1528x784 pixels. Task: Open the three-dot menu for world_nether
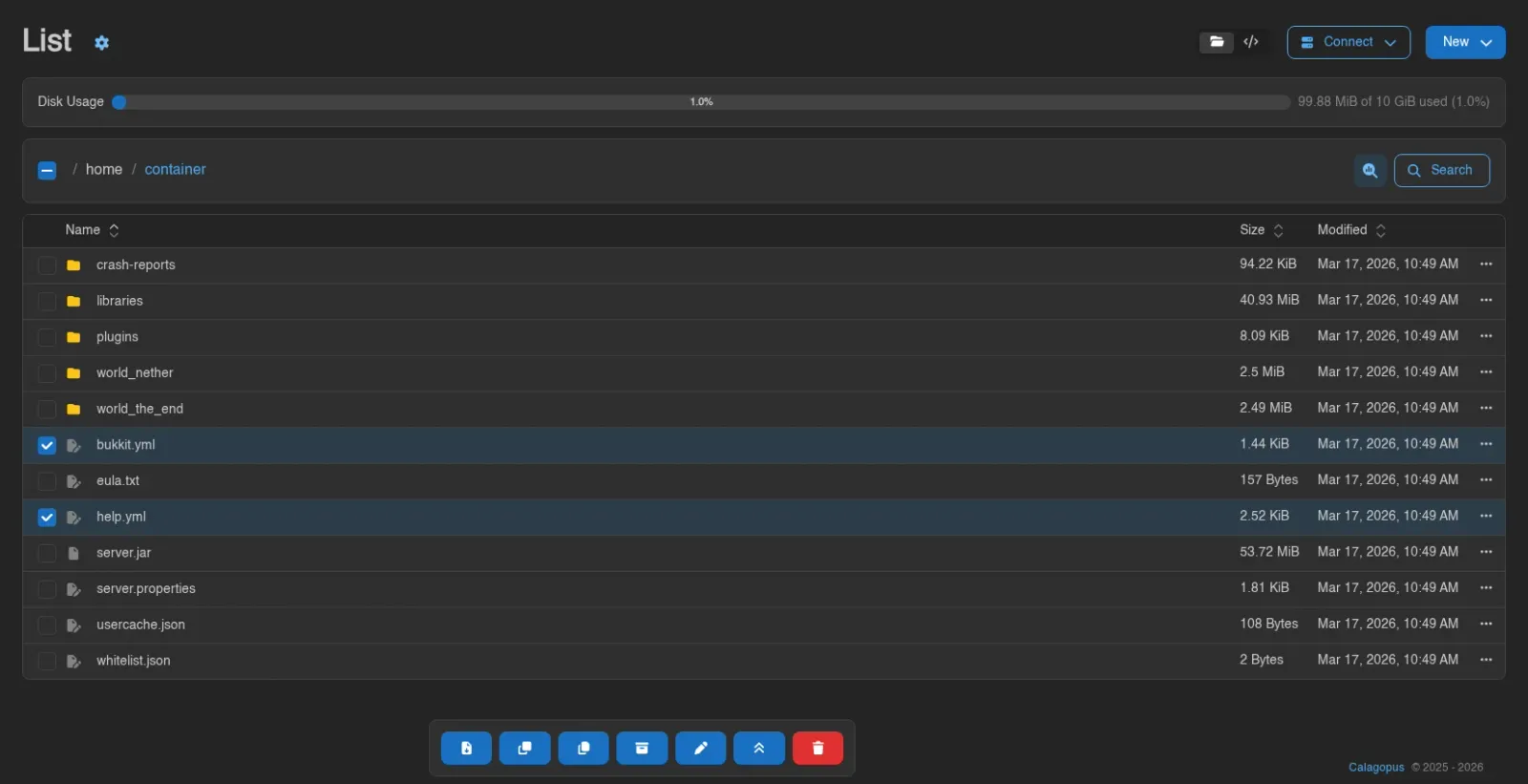tap(1486, 372)
